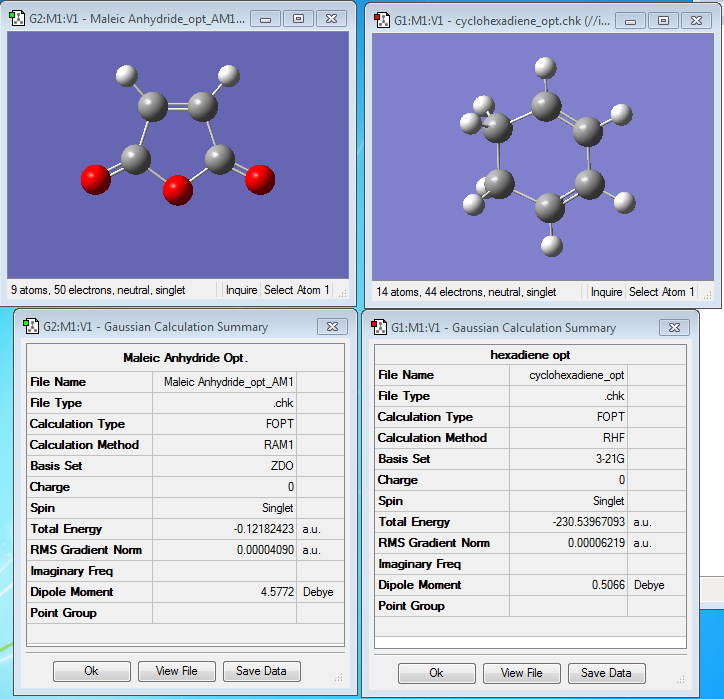Click Ok in the hexadiene opt summary

pyautogui.click(x=436, y=673)
